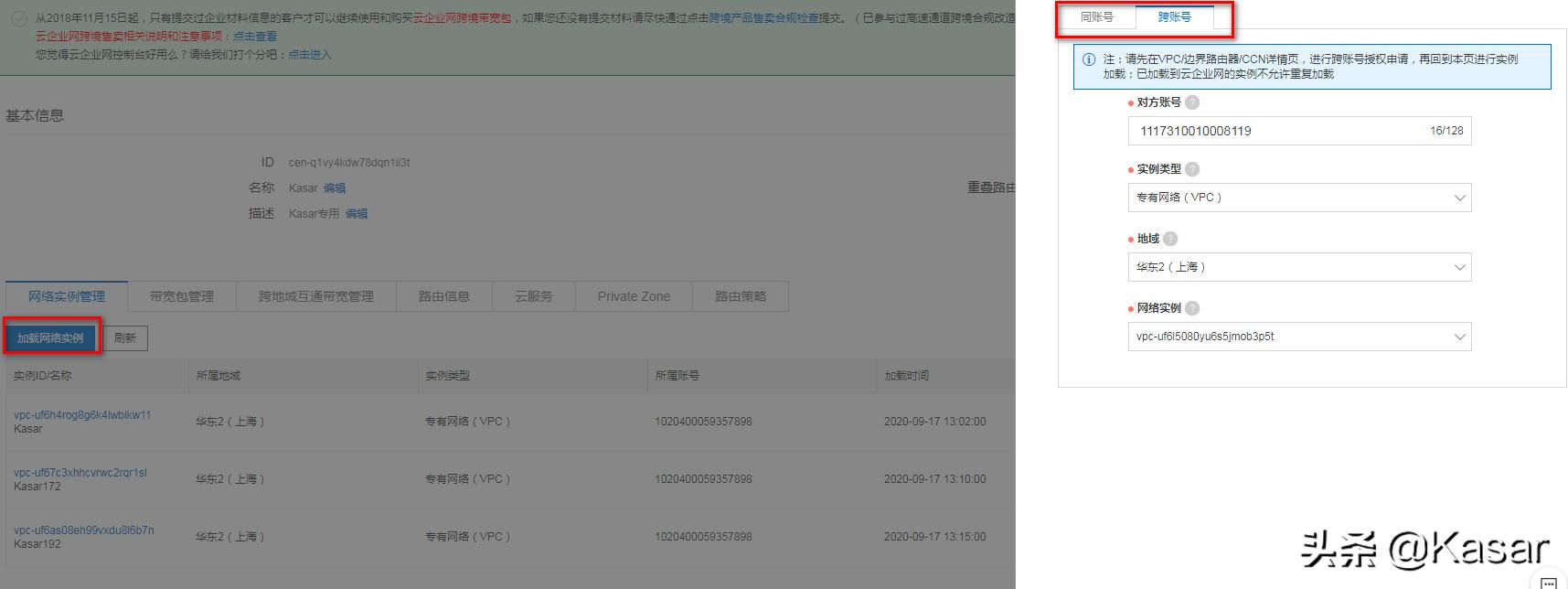The image size is (1568, 589).
Task: Click load time 2020-09-17 13:10:00
Action: 935,479
